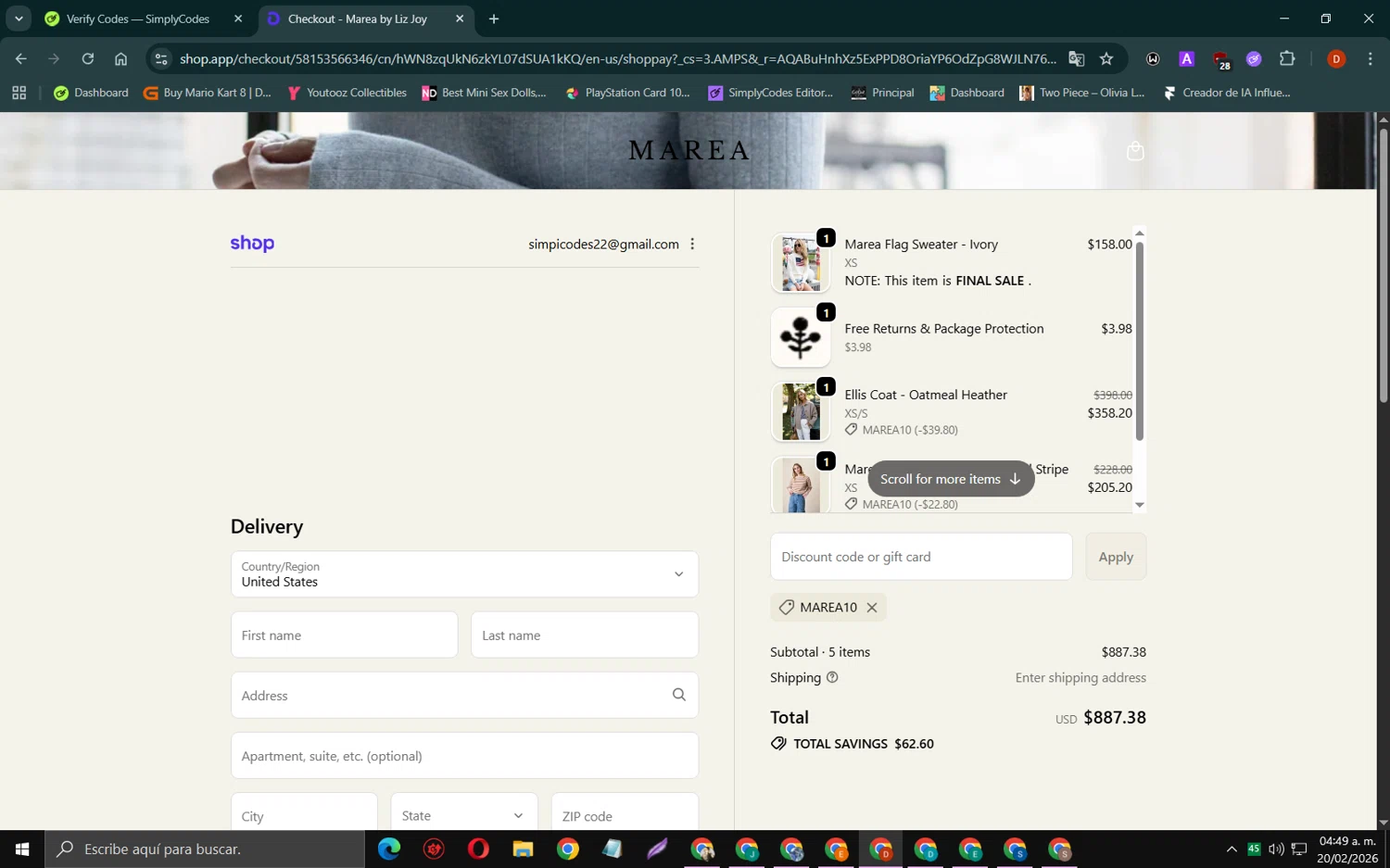Open Opera browser from taskbar
The width and height of the screenshot is (1390, 868).
(478, 849)
